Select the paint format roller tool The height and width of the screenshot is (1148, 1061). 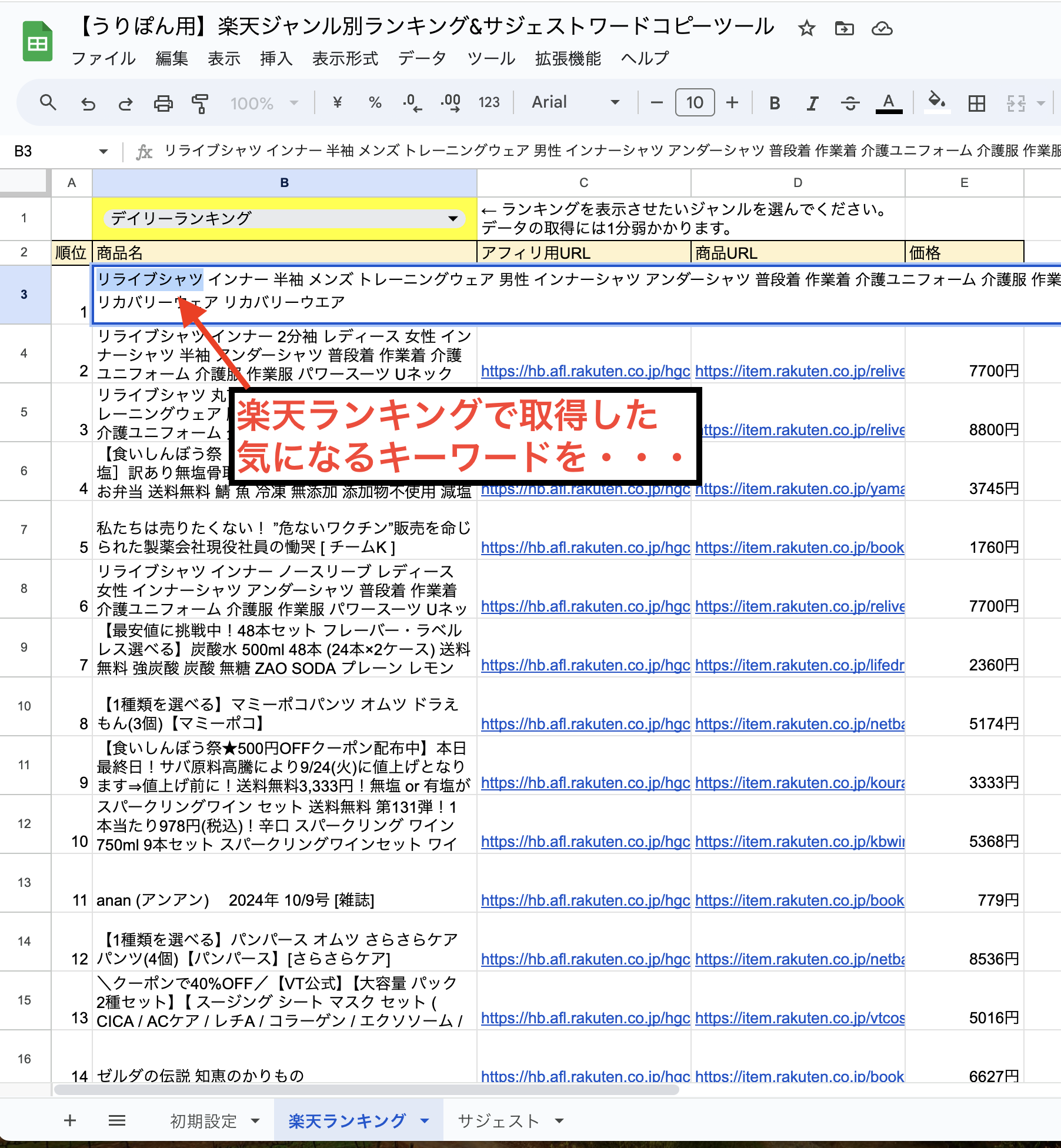click(x=200, y=104)
